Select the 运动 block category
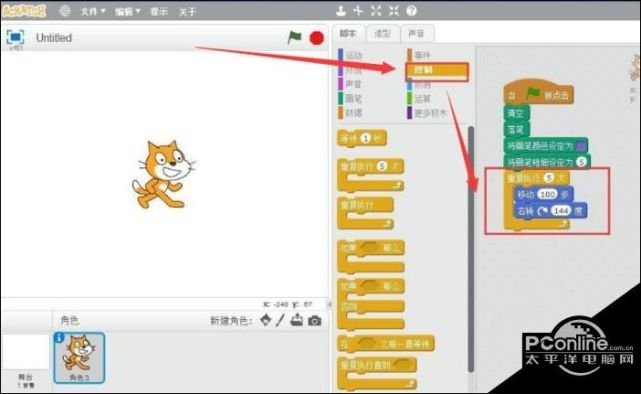Viewport: 641px width, 394px height. 351,55
